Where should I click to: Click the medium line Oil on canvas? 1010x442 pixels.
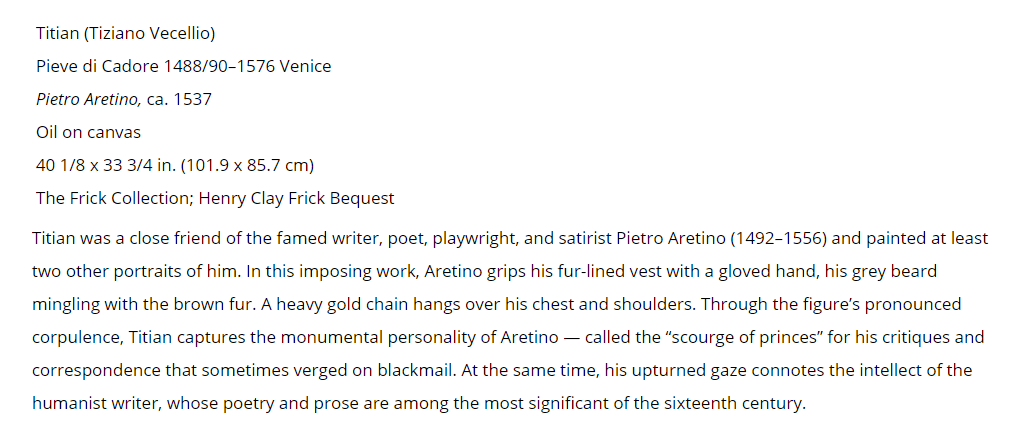[x=88, y=132]
